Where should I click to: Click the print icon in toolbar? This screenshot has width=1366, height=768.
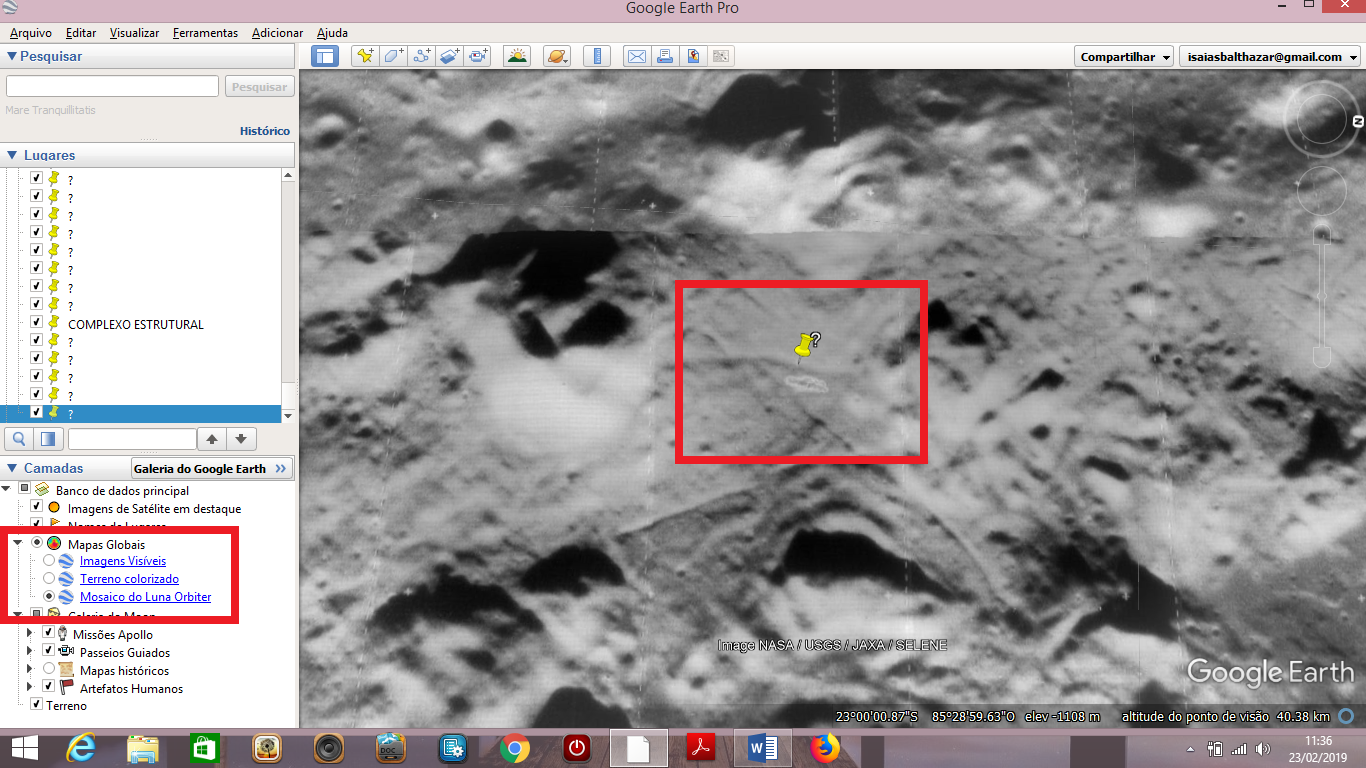click(664, 56)
